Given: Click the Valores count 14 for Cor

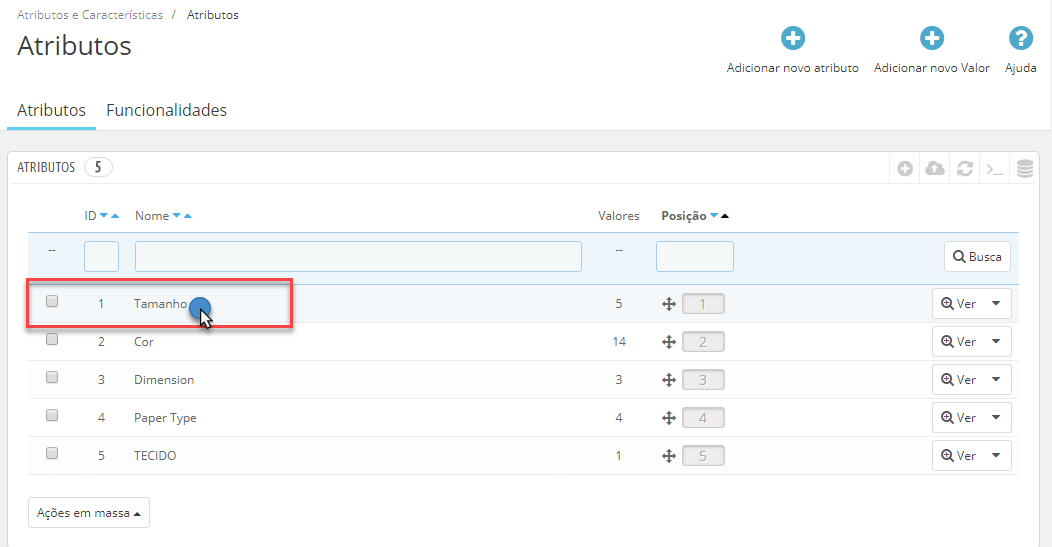Looking at the screenshot, I should [619, 342].
